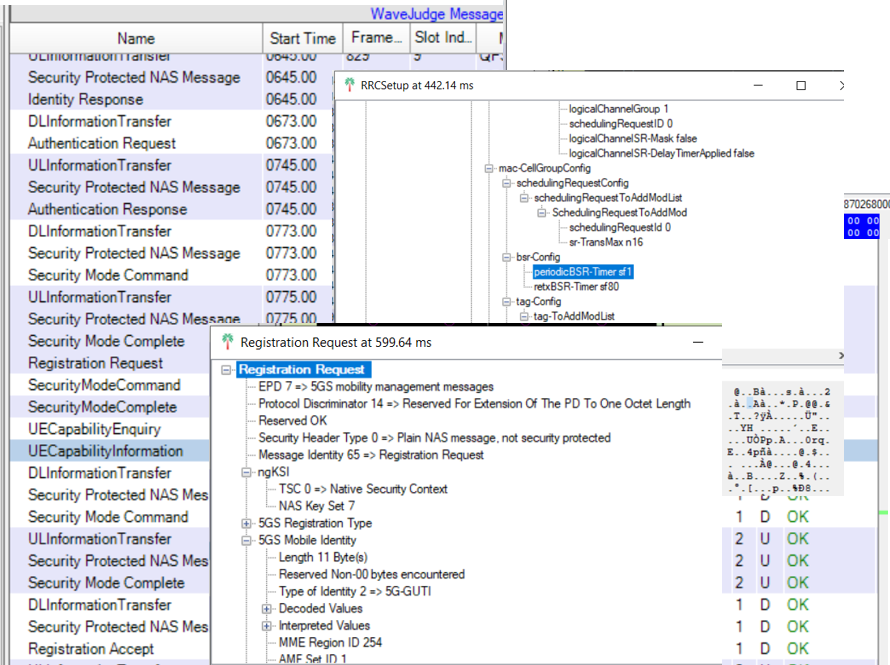Minimize the RRCSetup message window
890x665 pixels.
coord(755,86)
